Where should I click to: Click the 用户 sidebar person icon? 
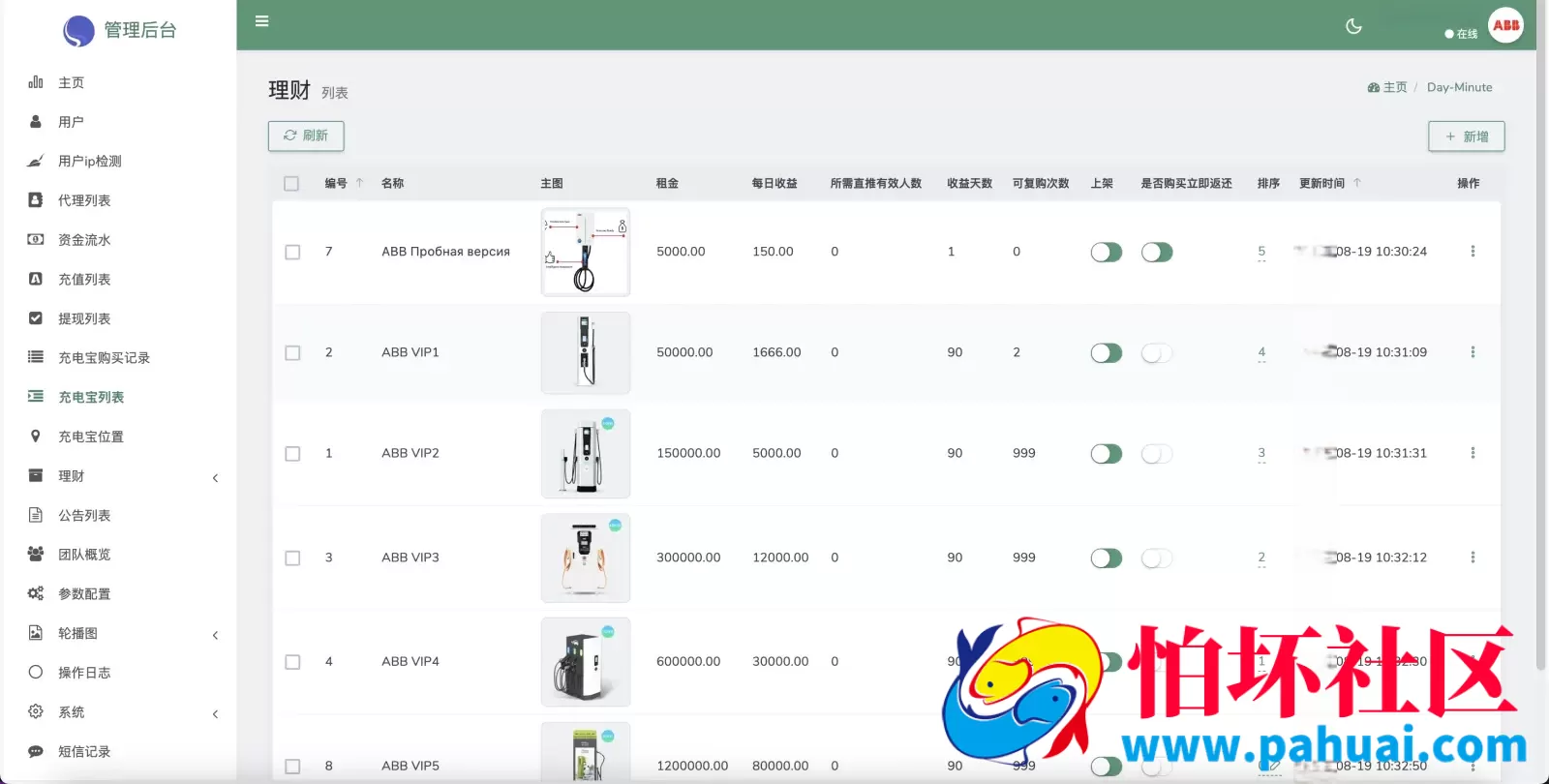coord(36,122)
